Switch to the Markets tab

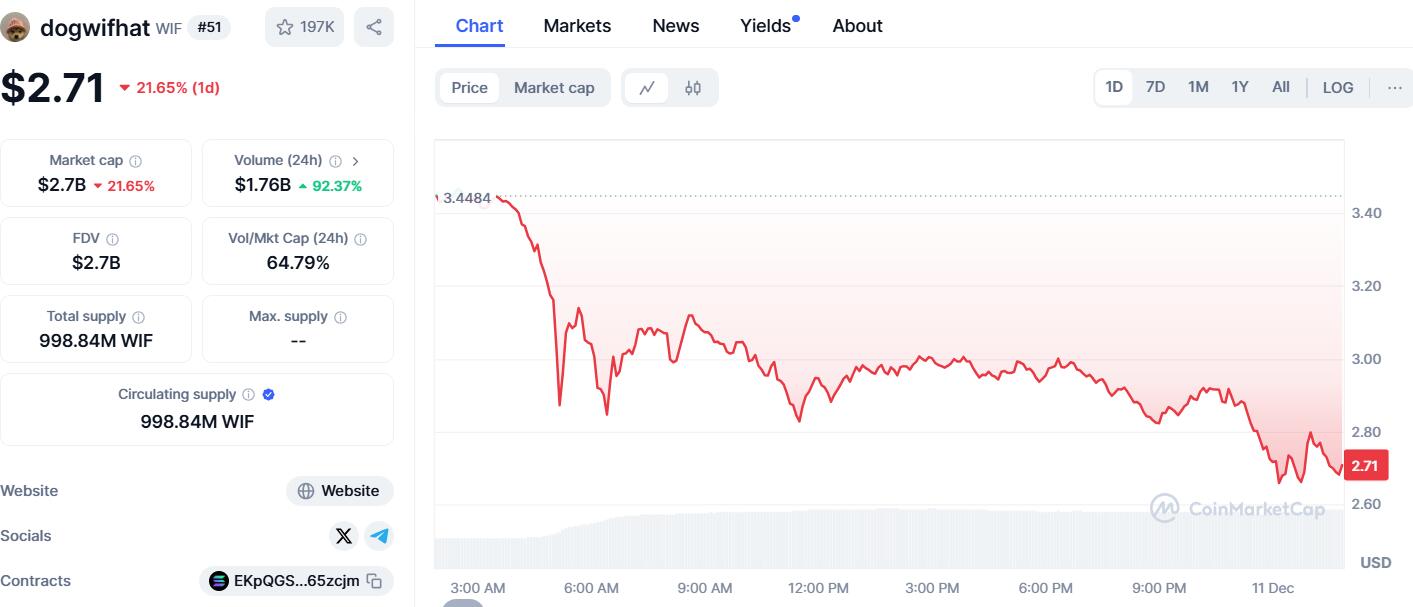[x=577, y=26]
